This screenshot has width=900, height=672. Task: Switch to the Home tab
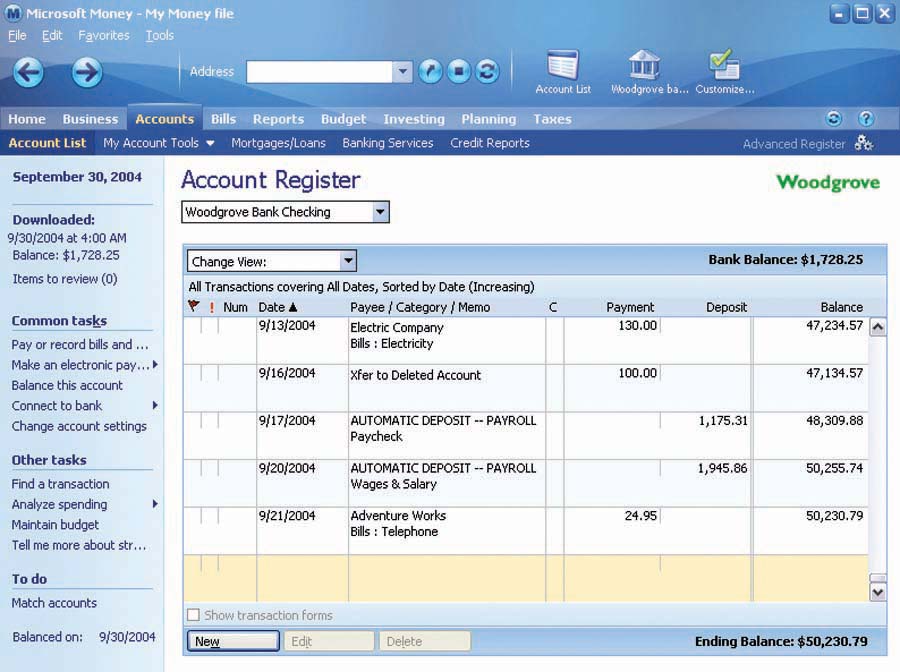[26, 119]
